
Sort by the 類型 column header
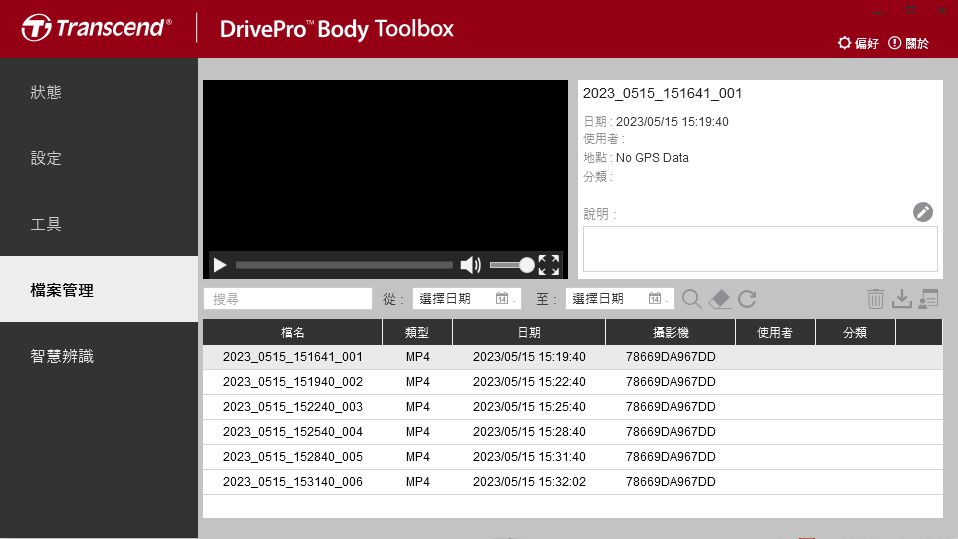point(417,332)
